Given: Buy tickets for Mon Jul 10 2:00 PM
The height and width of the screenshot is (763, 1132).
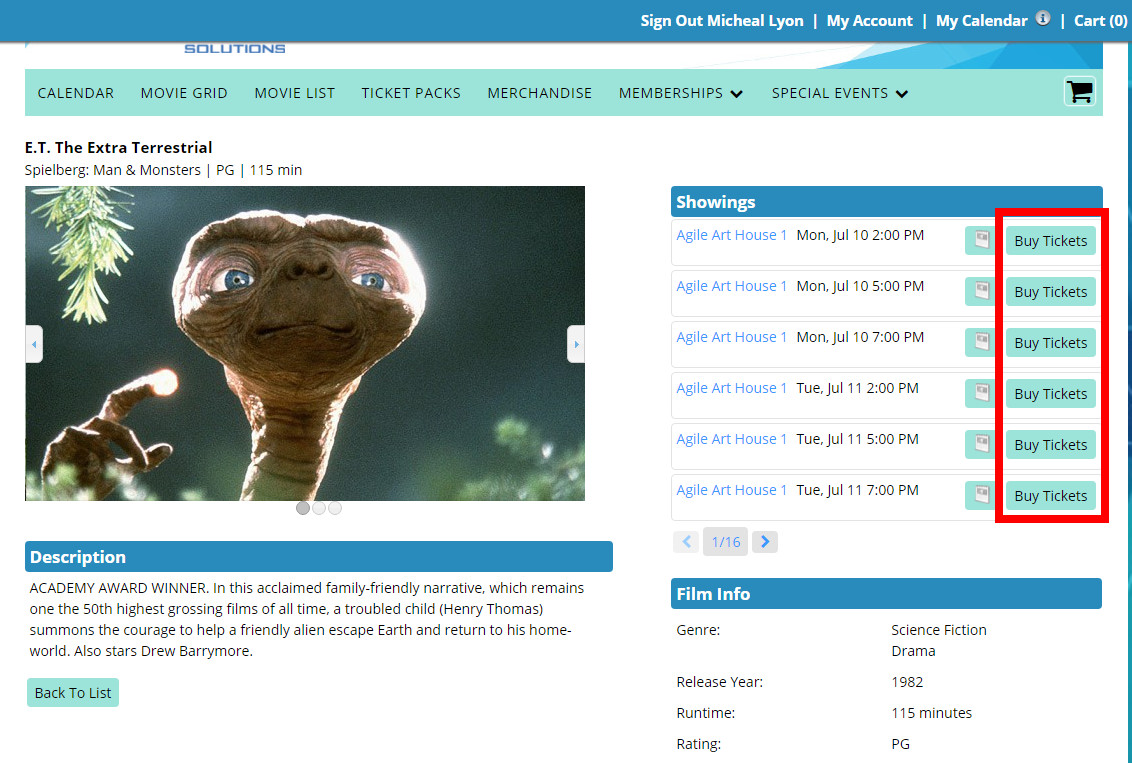Looking at the screenshot, I should click(1050, 240).
